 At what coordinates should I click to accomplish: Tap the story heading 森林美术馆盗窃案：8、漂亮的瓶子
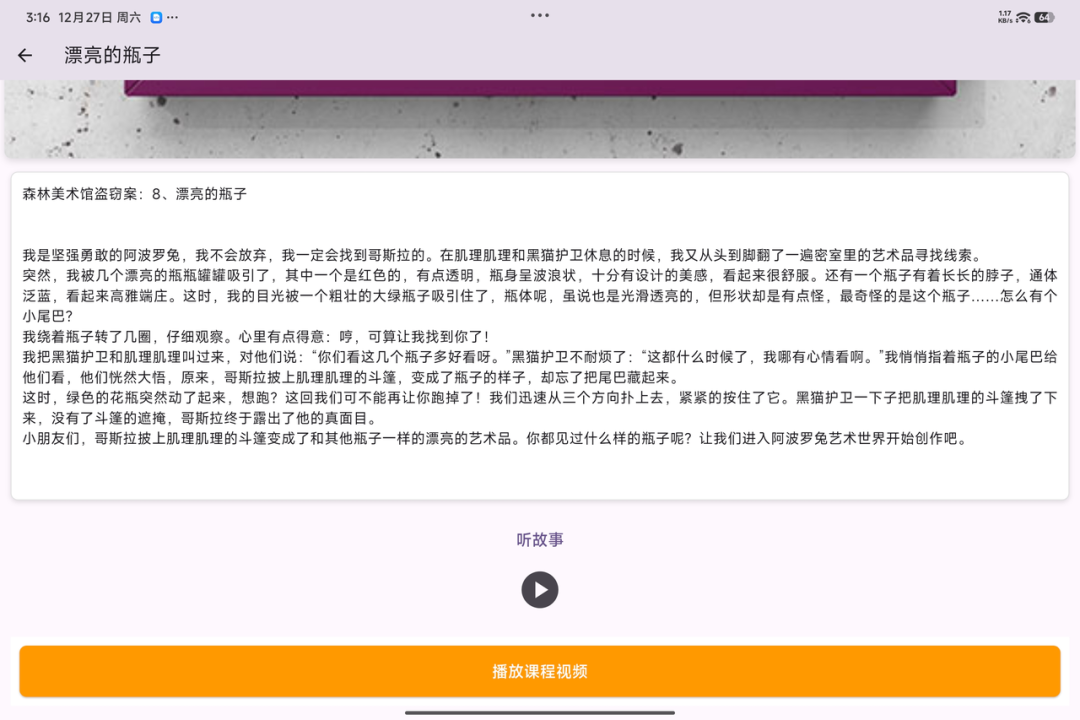(134, 194)
